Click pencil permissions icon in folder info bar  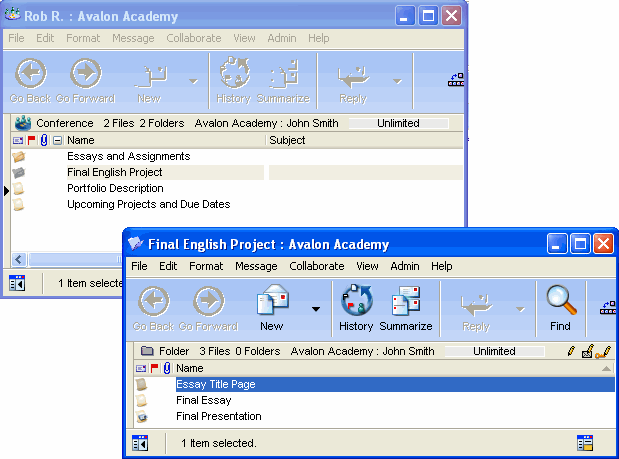pos(571,352)
